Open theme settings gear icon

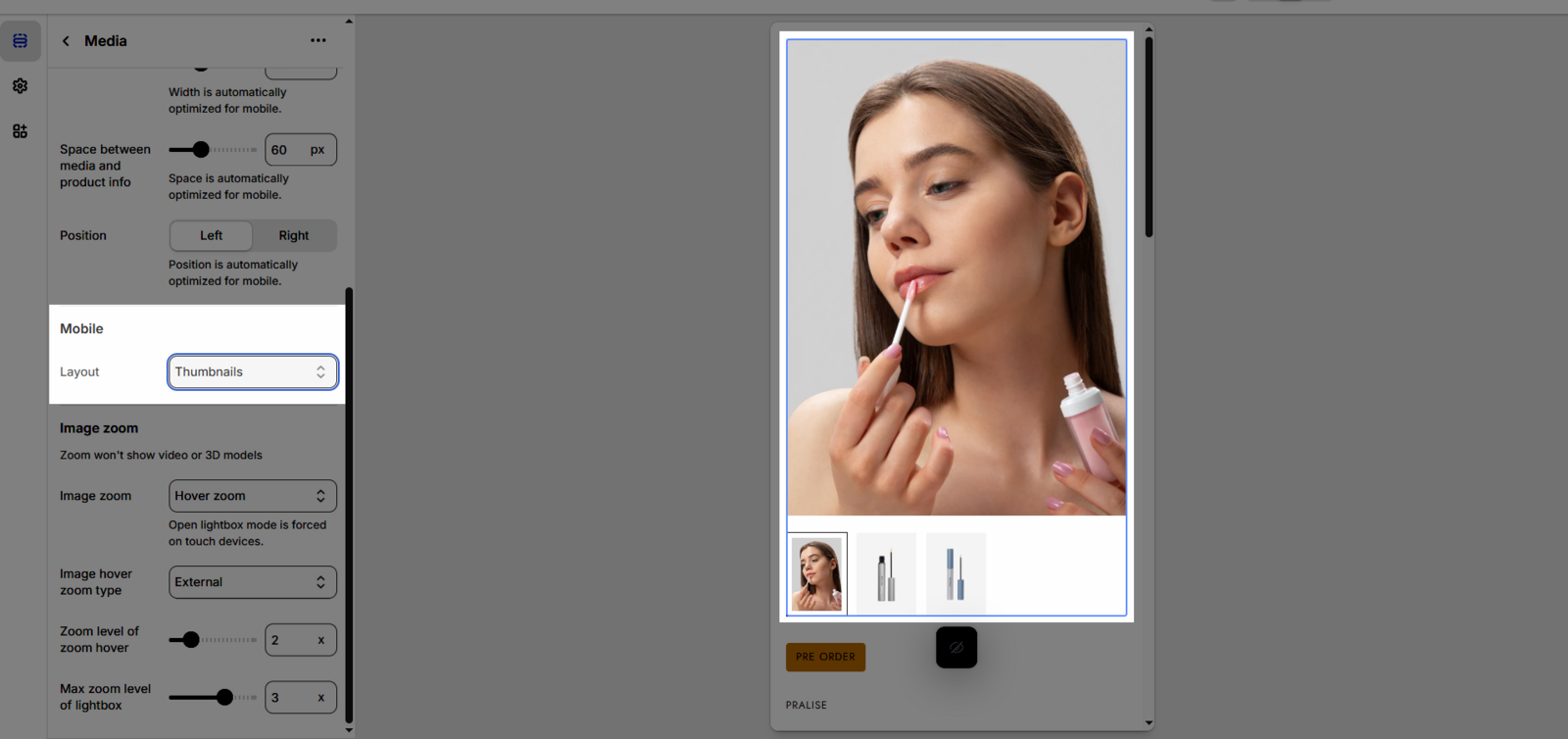(x=20, y=86)
